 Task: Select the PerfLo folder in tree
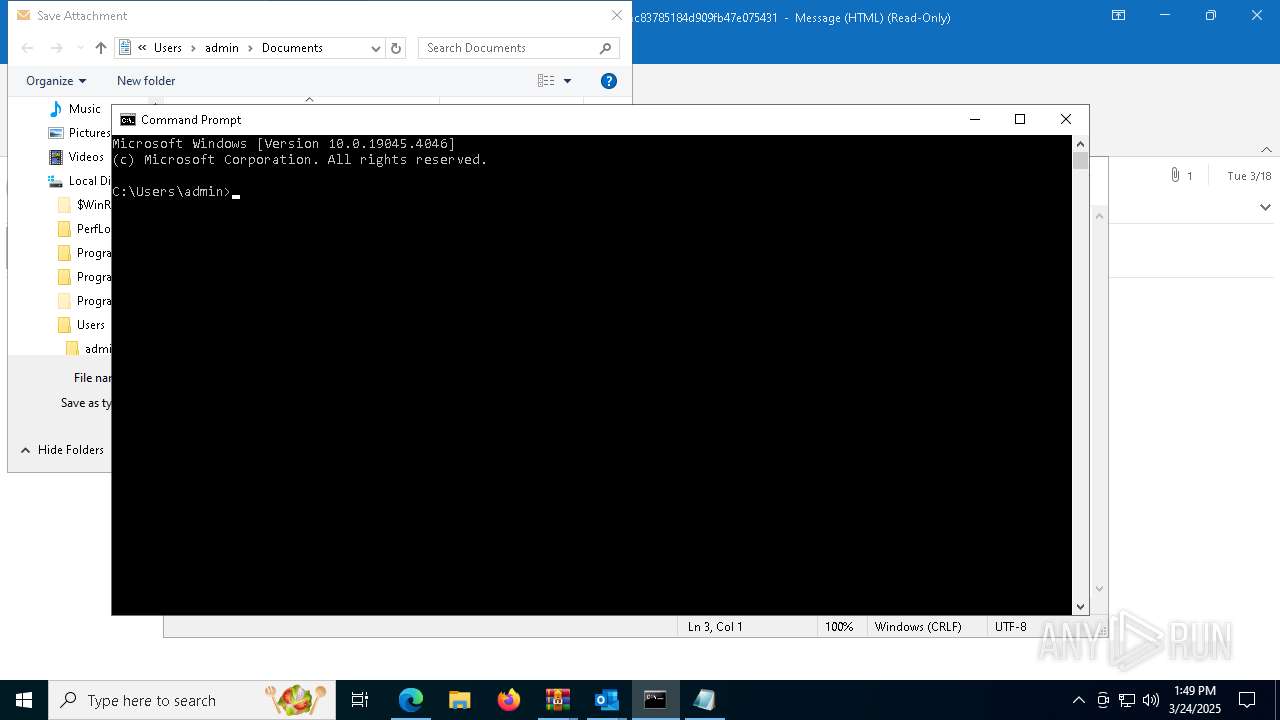tap(86, 229)
